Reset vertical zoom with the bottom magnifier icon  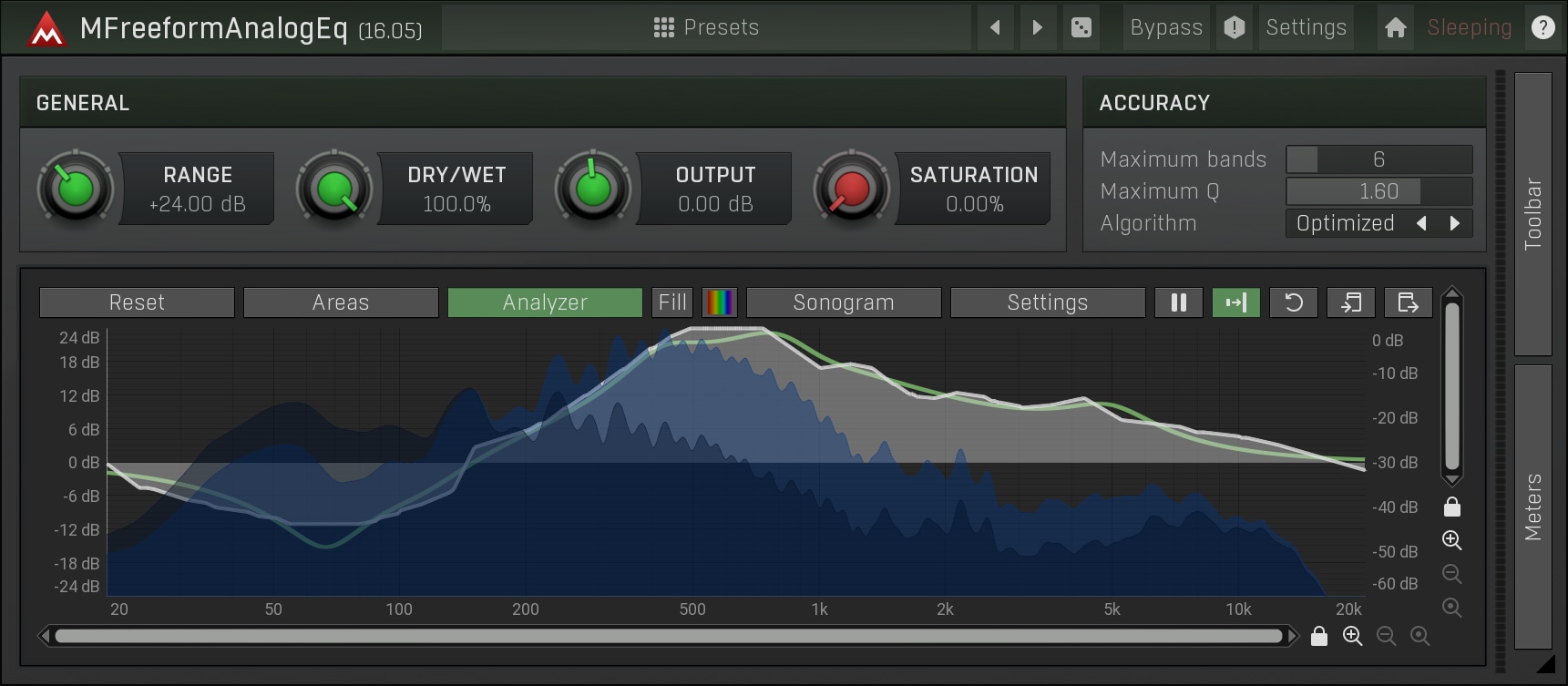tap(1452, 608)
